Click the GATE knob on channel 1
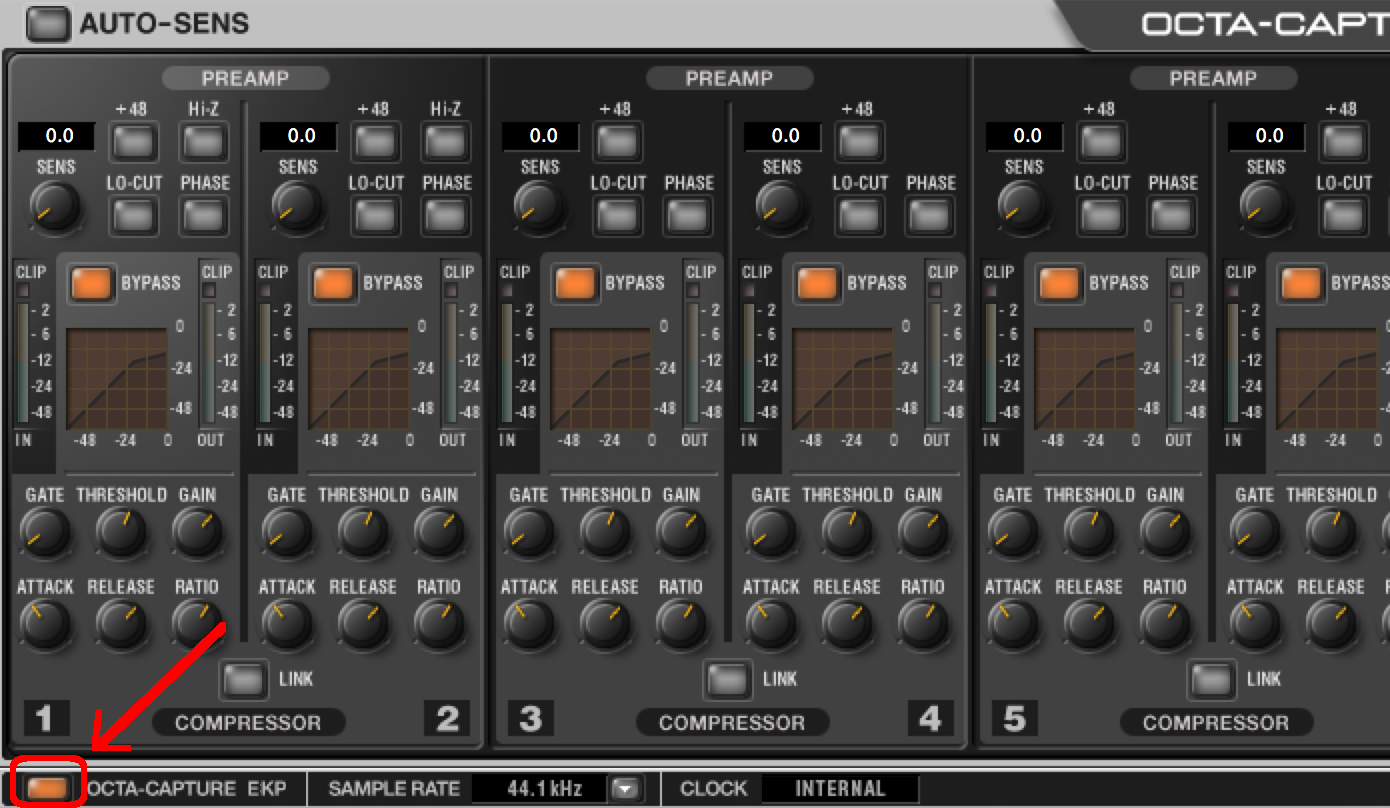 45,532
